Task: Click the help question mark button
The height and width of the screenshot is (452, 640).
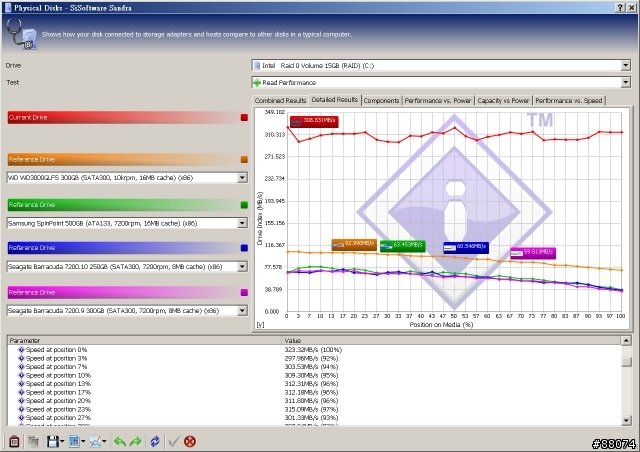Action: [620, 7]
